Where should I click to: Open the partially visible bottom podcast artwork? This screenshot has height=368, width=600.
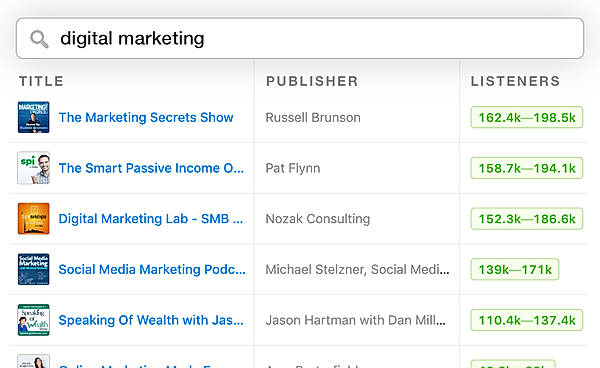click(x=34, y=361)
